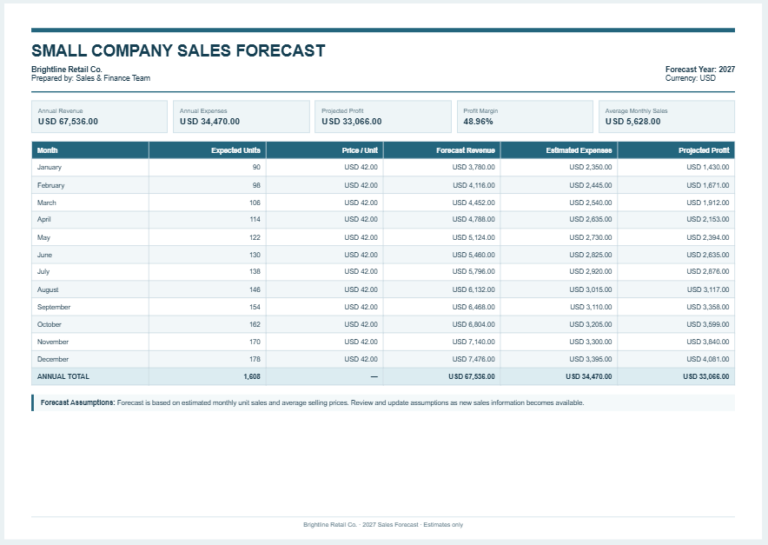Viewport: 768px width, 545px height.
Task: Select November forecast revenue USD 7,140.00
Action: pos(474,342)
